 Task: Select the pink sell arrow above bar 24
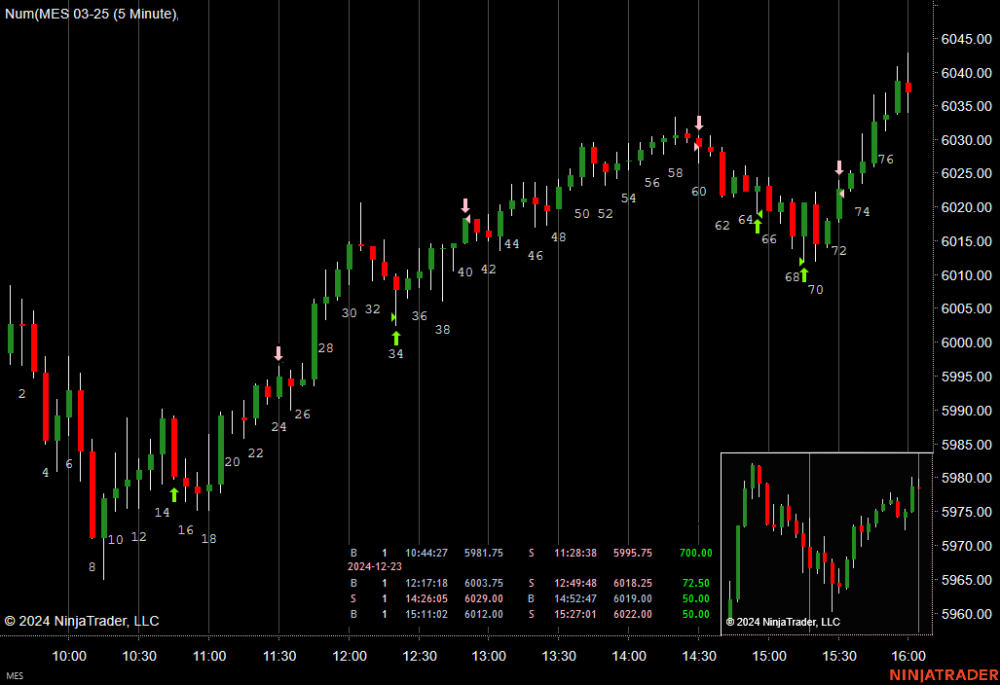[279, 354]
